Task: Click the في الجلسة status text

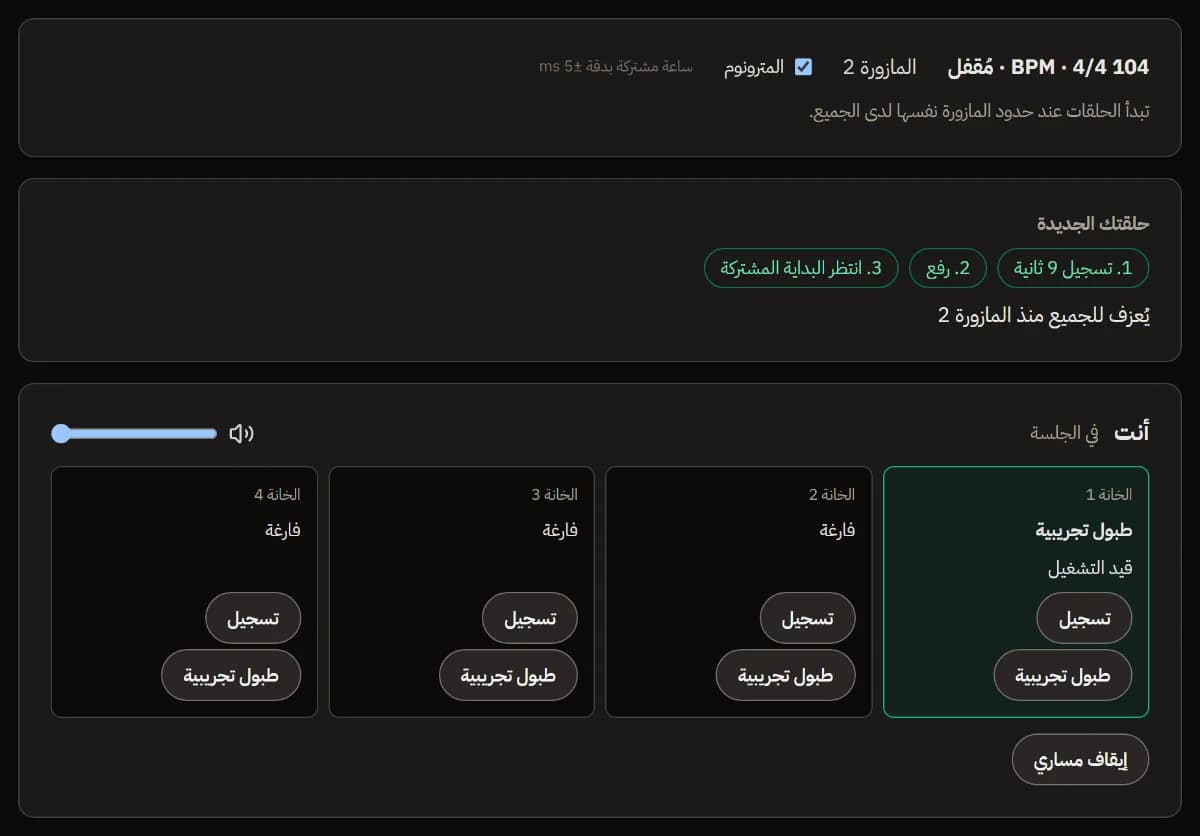Action: [x=1064, y=433]
